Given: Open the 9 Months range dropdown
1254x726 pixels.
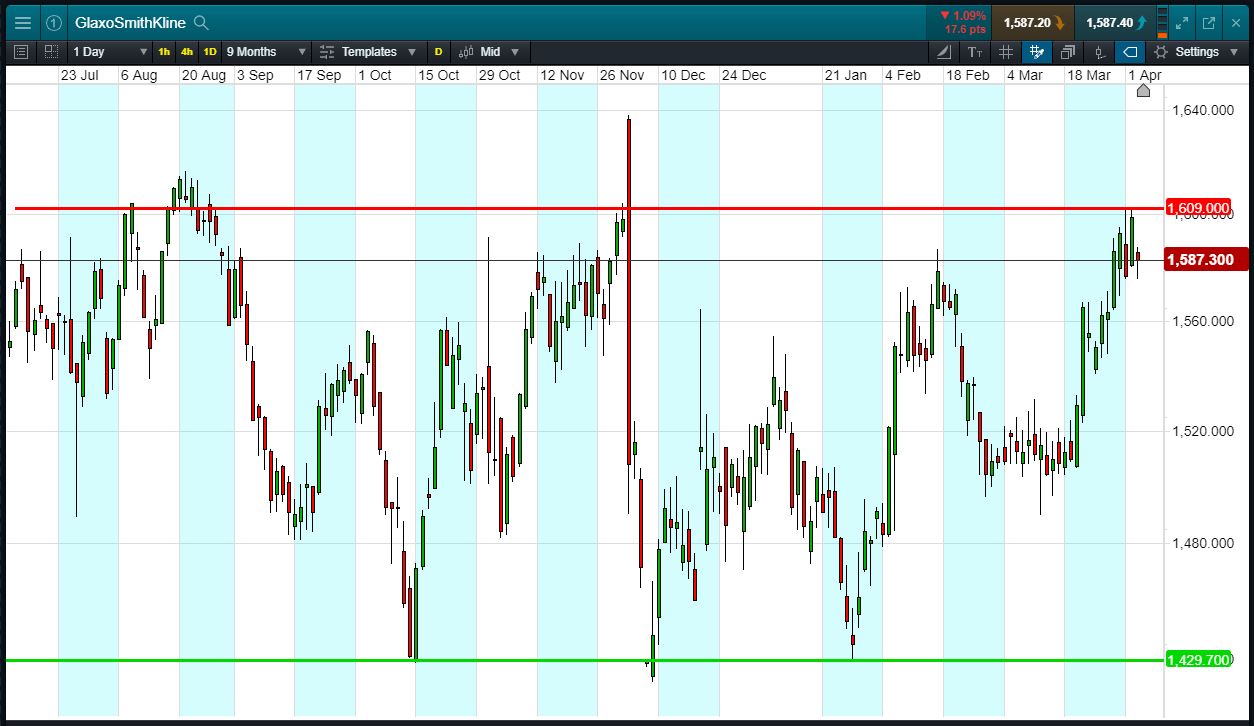Looking at the screenshot, I should point(265,51).
